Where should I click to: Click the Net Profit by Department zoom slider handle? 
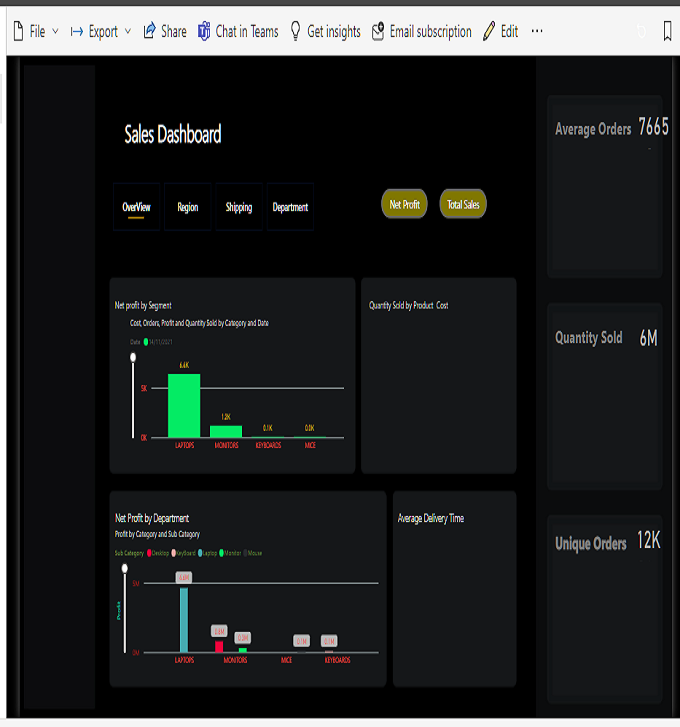click(125, 568)
